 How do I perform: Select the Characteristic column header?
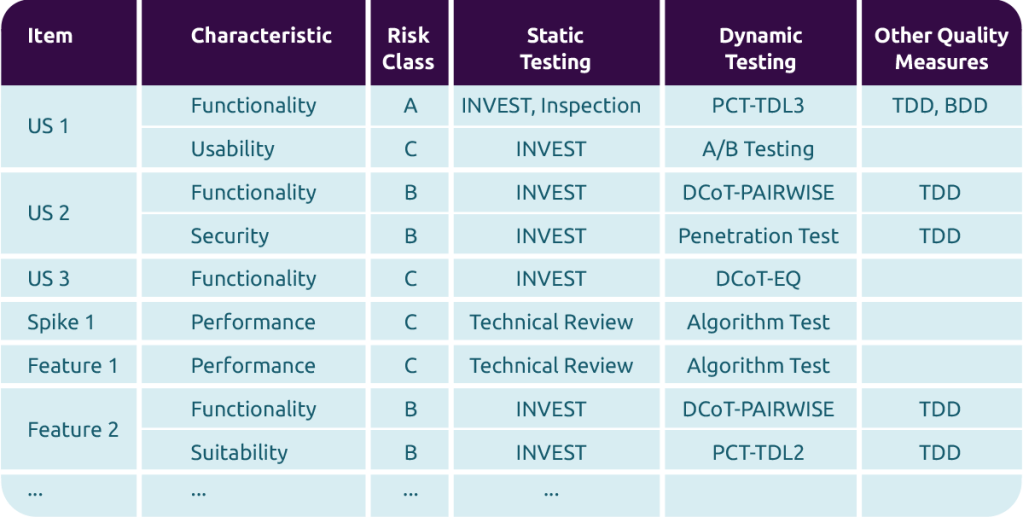coord(261,36)
